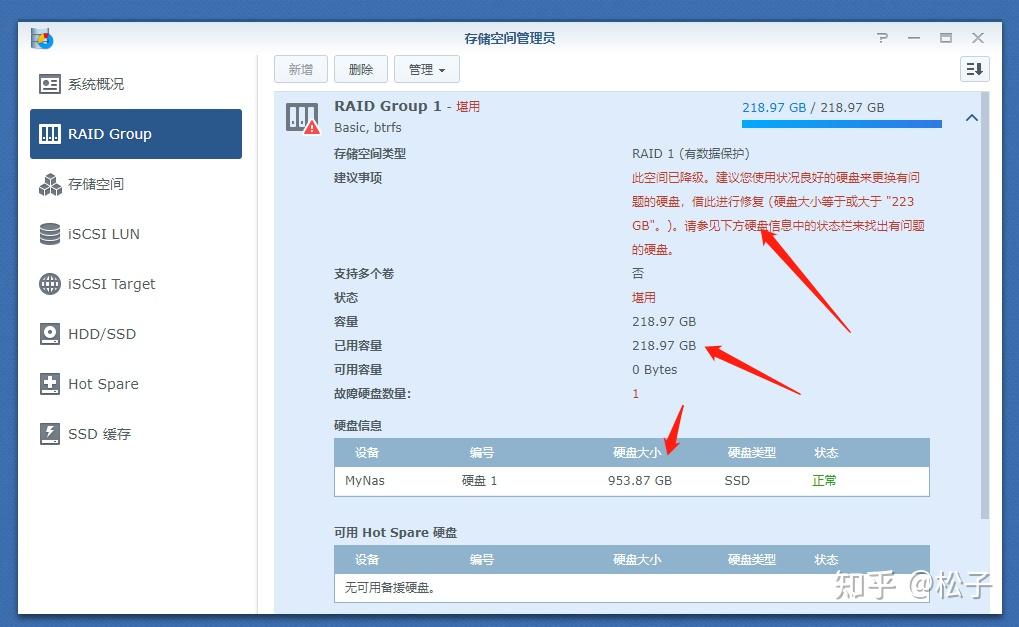Click the 218.97 GB capacity bar

840,123
